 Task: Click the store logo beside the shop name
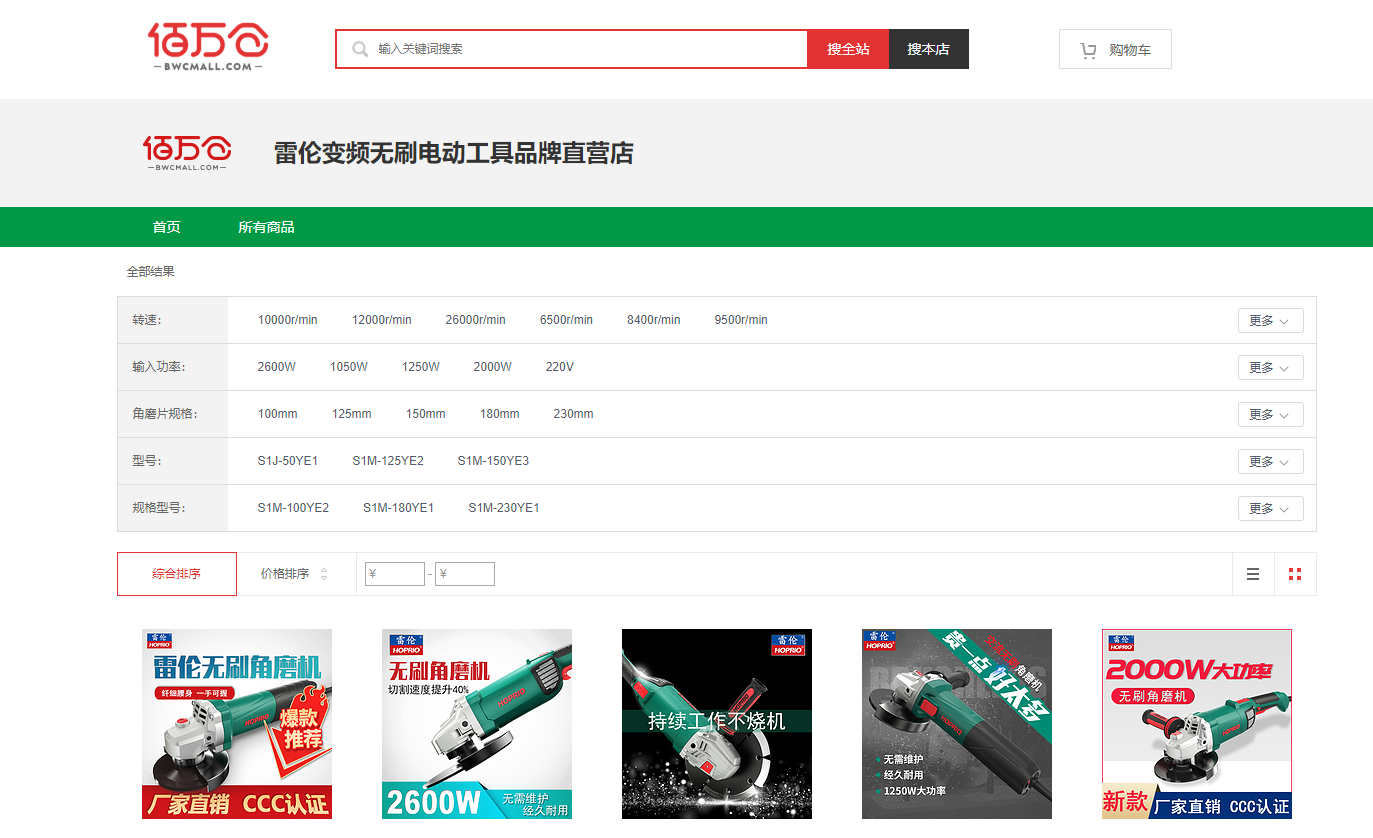187,153
